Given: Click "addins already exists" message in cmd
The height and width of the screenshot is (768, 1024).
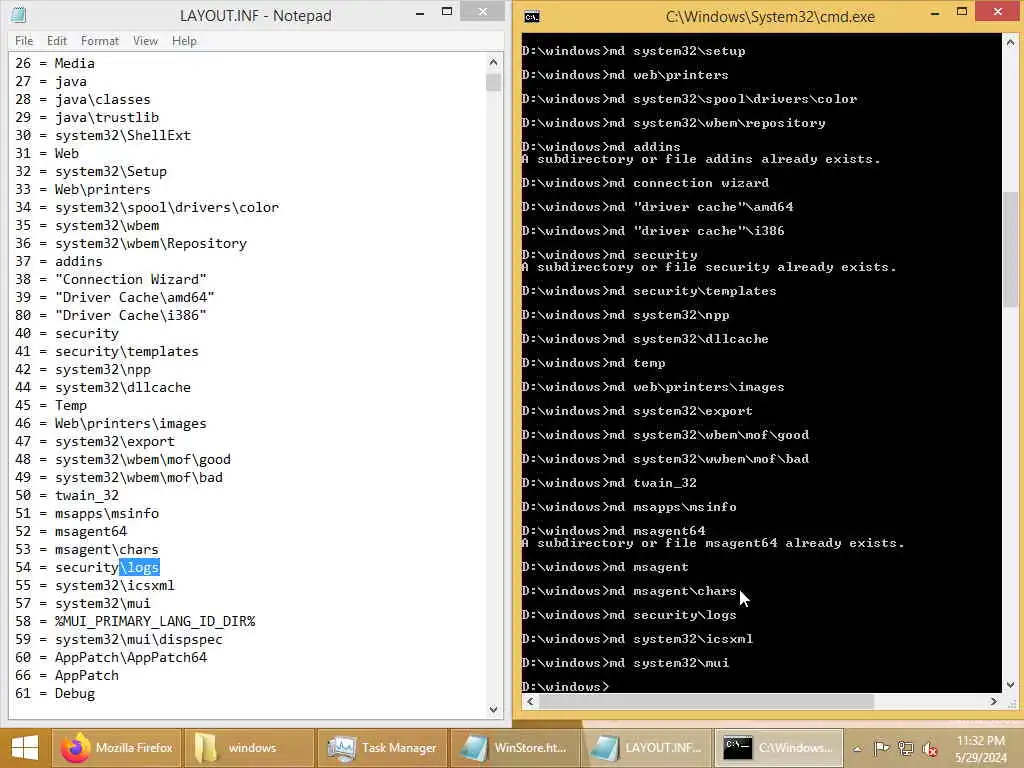Looking at the screenshot, I should pos(701,159).
